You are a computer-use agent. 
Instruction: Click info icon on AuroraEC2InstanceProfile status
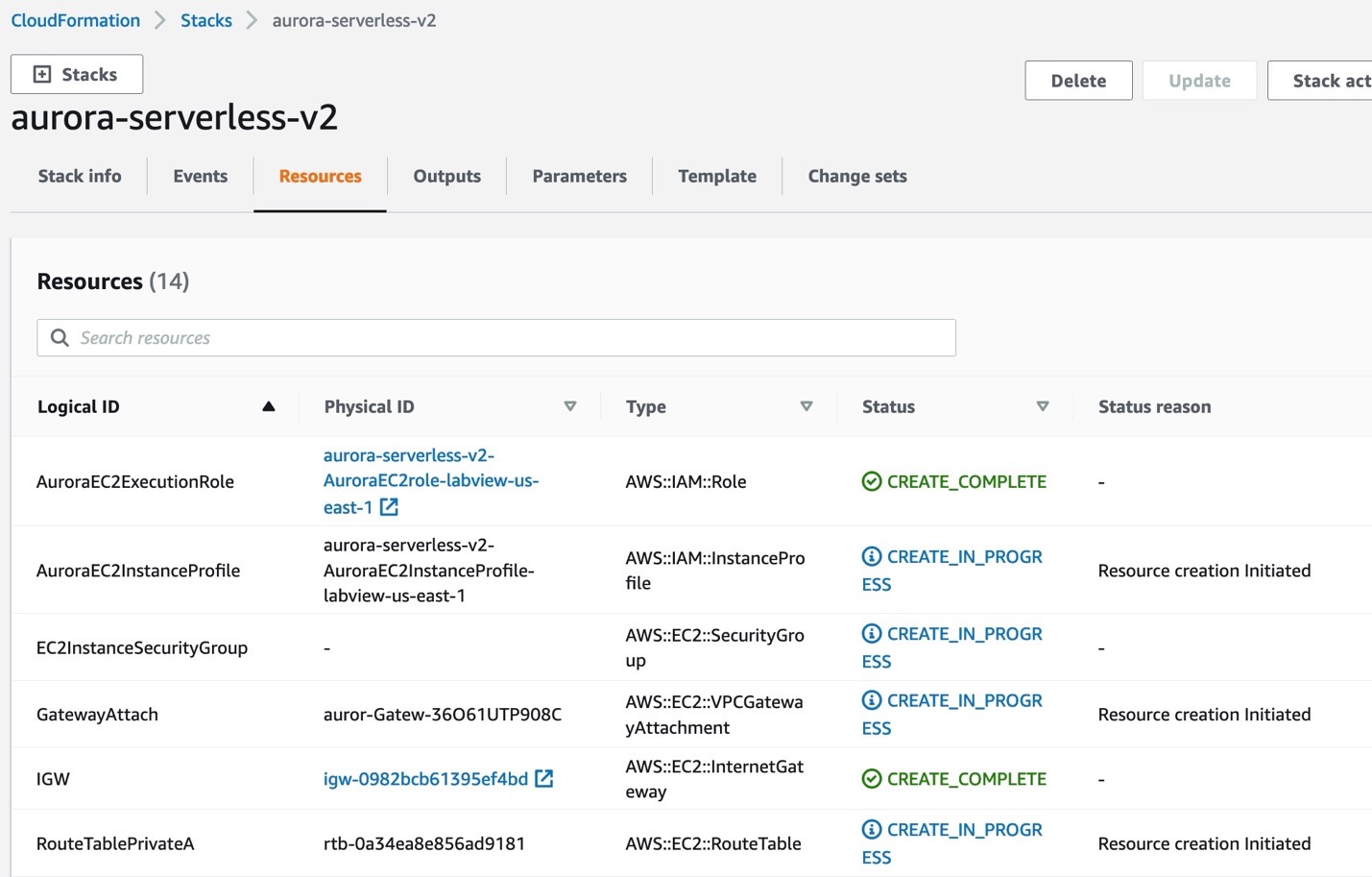coord(872,556)
